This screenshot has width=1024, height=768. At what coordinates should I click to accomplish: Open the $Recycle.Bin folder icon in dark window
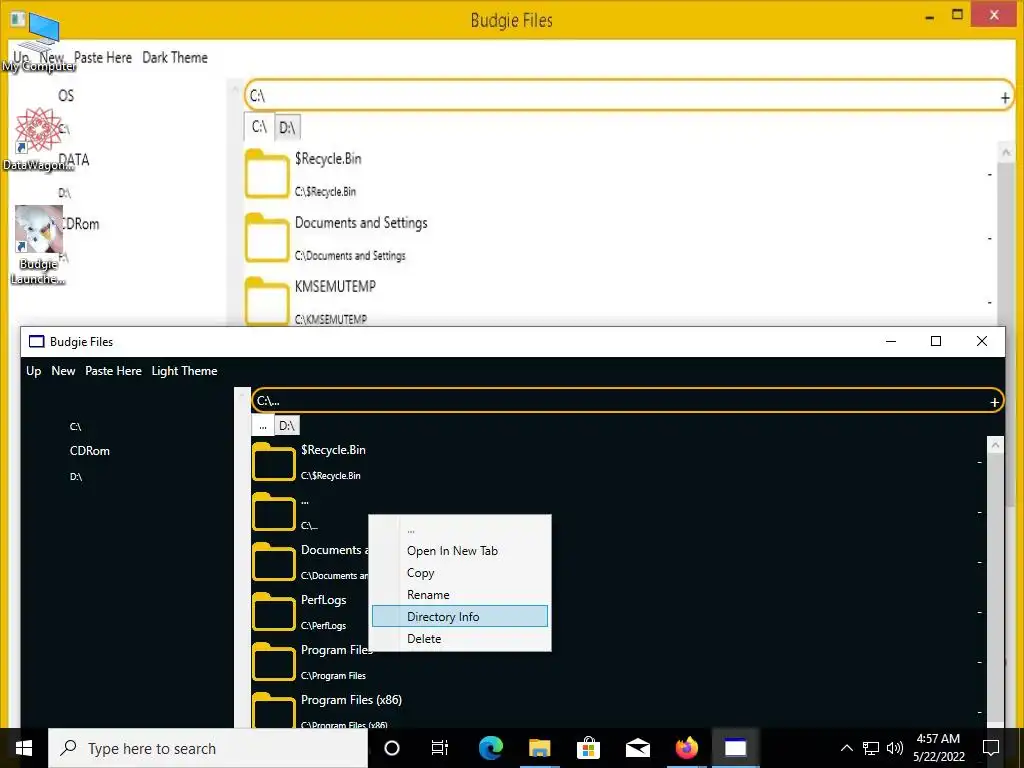(274, 462)
